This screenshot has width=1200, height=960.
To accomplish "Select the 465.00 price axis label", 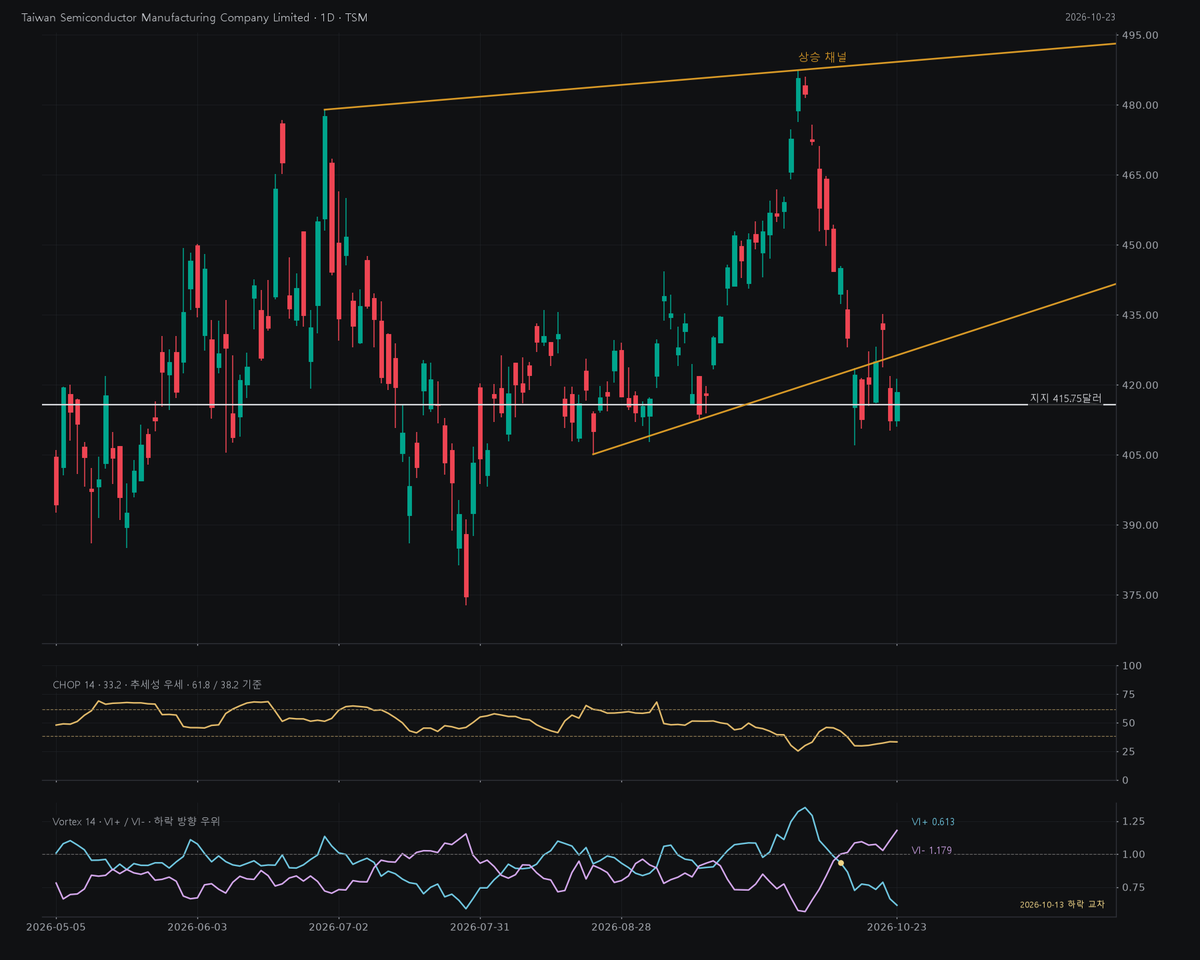I will click(1141, 175).
